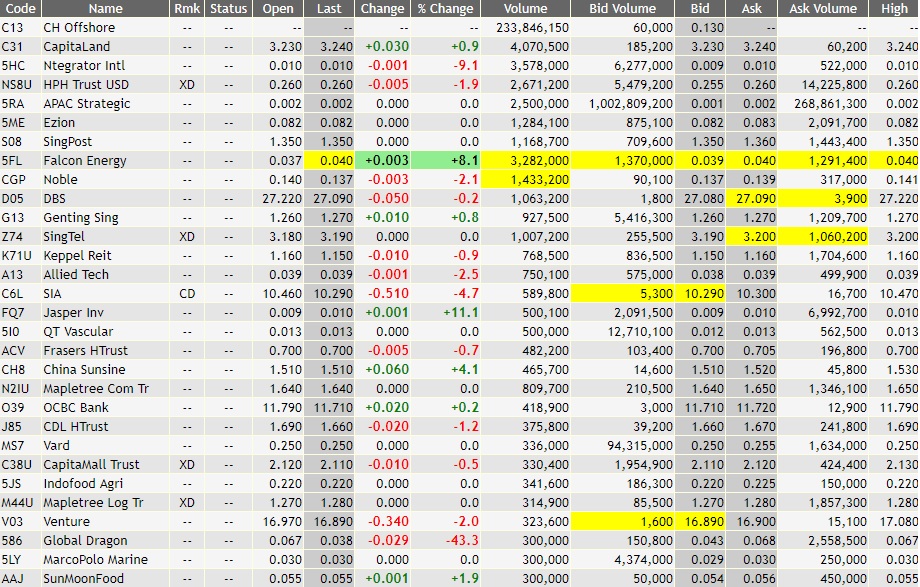Select Mapletree Log Tr name
The width and height of the screenshot is (920, 587).
pos(93,502)
